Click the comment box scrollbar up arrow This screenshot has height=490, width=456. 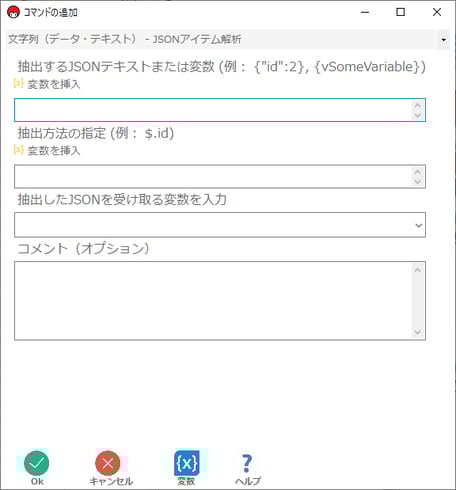point(418,270)
